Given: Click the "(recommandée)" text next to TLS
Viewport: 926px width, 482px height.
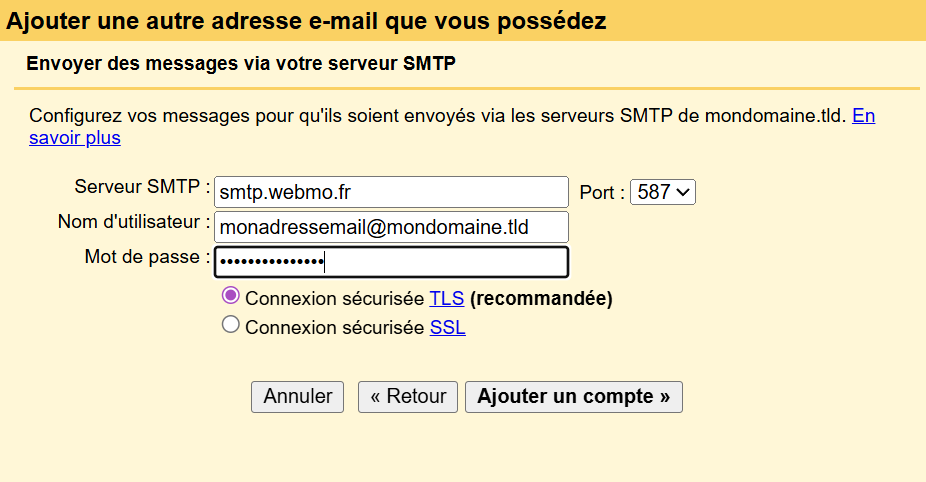Looking at the screenshot, I should pyautogui.click(x=541, y=298).
